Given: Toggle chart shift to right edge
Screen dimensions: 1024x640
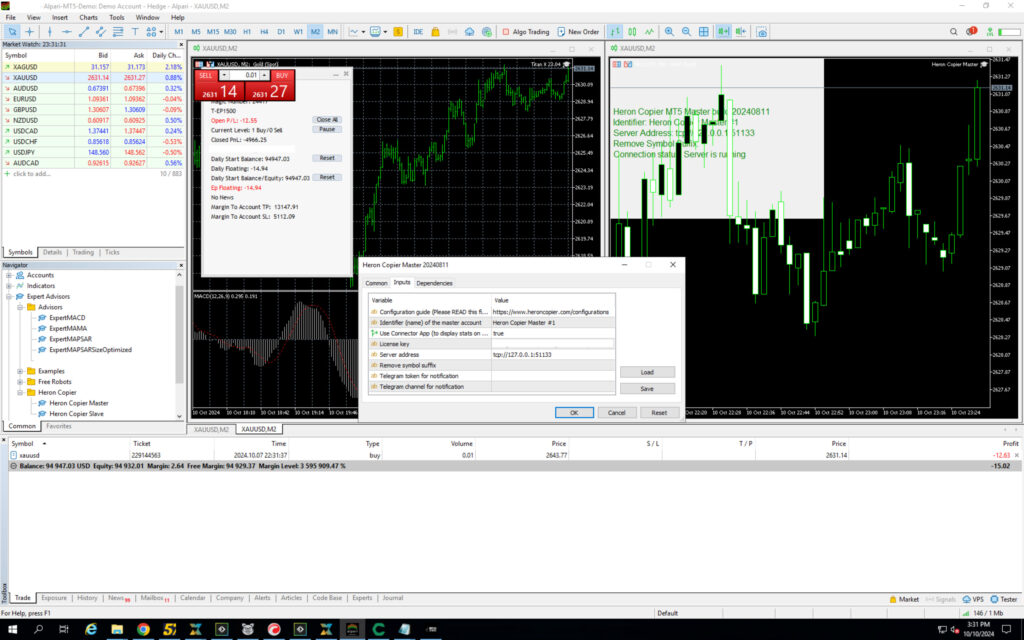Looking at the screenshot, I should tap(741, 31).
